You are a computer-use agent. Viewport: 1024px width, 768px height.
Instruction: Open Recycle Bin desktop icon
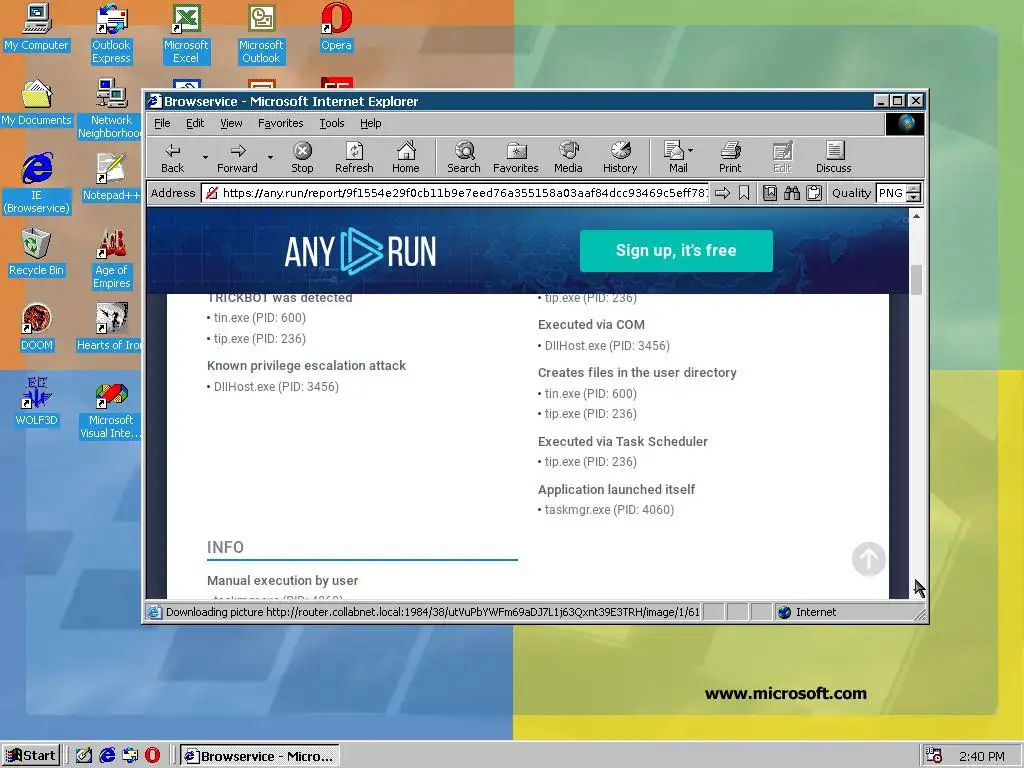click(37, 252)
